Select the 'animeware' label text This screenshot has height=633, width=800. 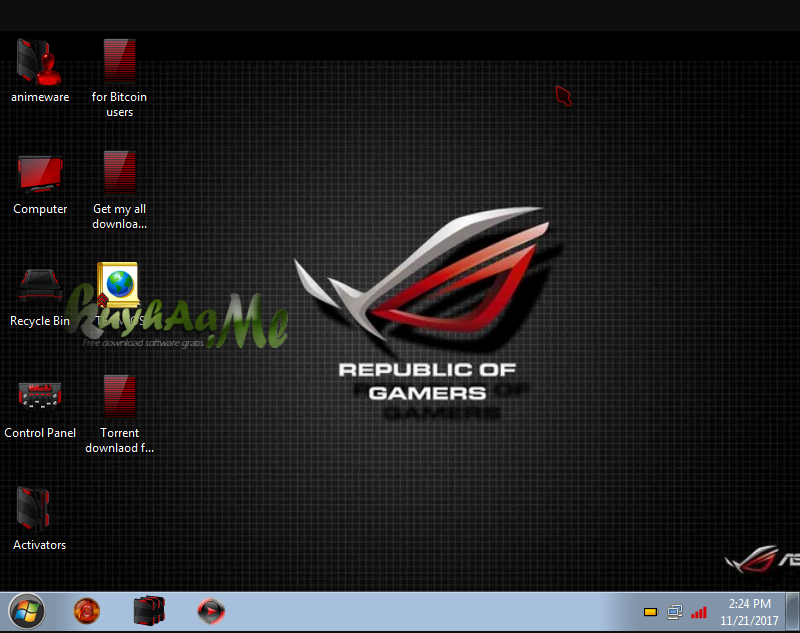[40, 97]
